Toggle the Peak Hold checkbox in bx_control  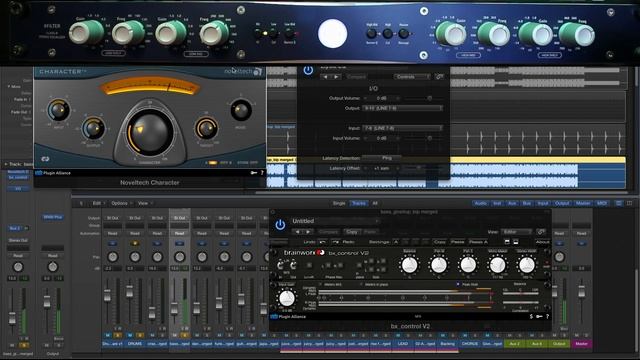click(458, 284)
